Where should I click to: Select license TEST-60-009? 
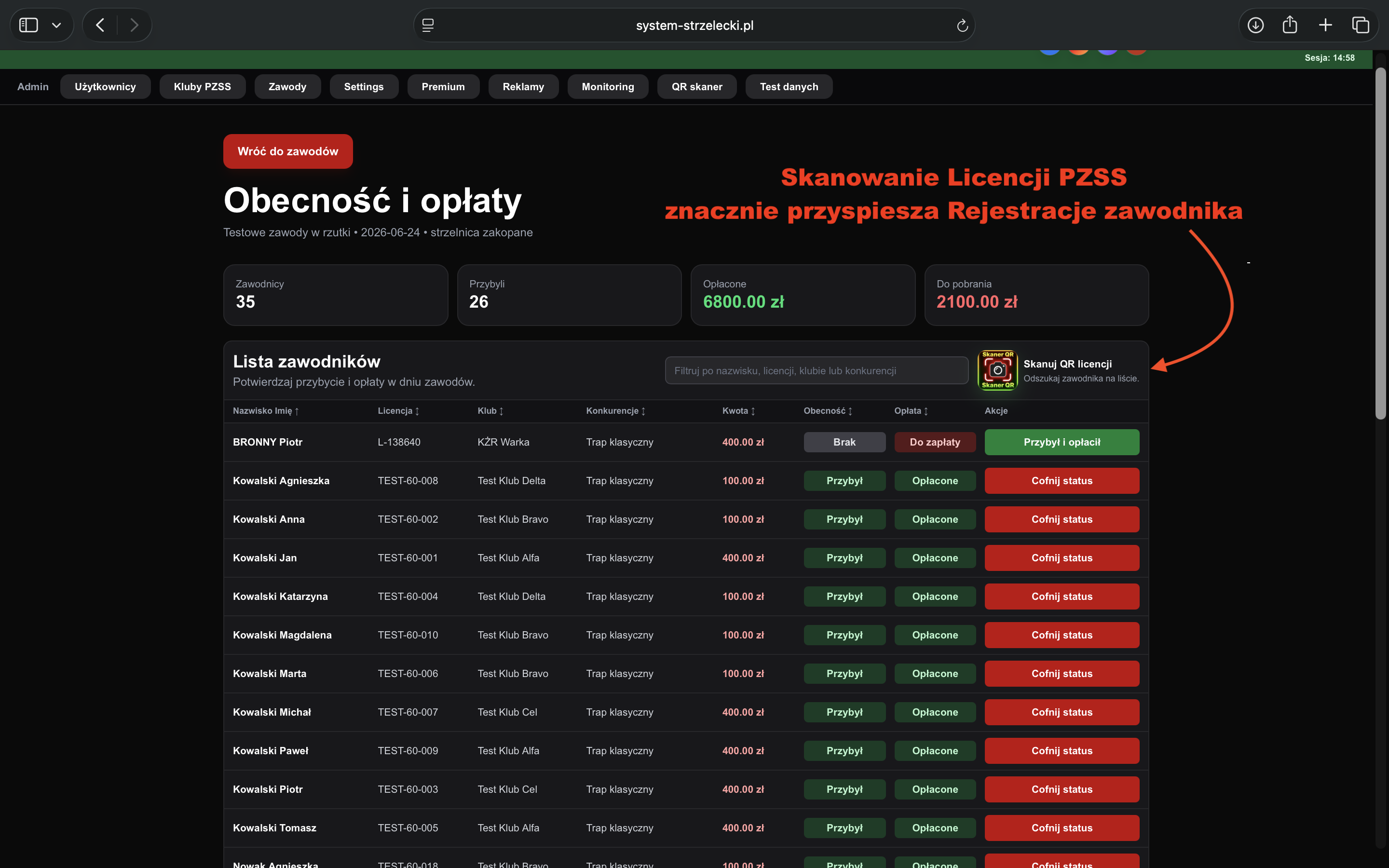coord(408,750)
